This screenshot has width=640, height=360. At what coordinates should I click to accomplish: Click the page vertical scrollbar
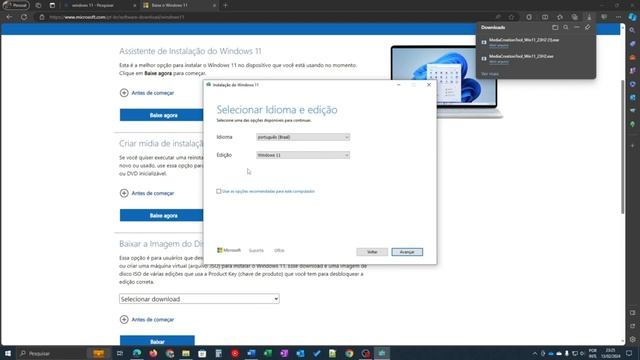coord(622,147)
